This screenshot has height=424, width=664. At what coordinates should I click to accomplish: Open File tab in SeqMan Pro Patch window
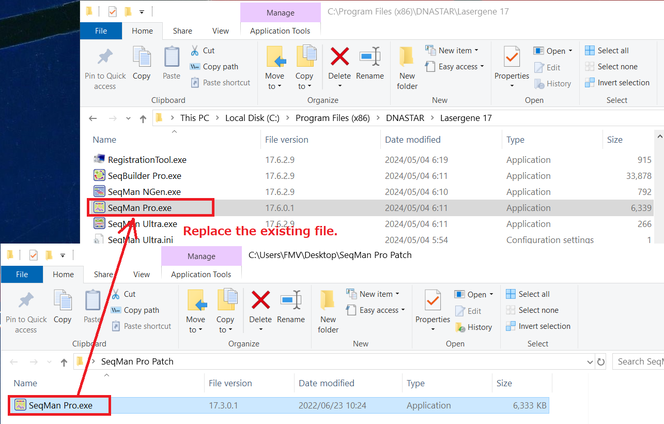pyautogui.click(x=22, y=274)
